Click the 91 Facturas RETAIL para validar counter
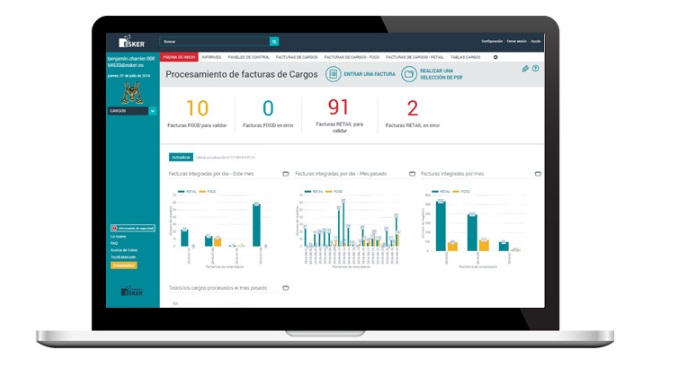 coord(339,115)
